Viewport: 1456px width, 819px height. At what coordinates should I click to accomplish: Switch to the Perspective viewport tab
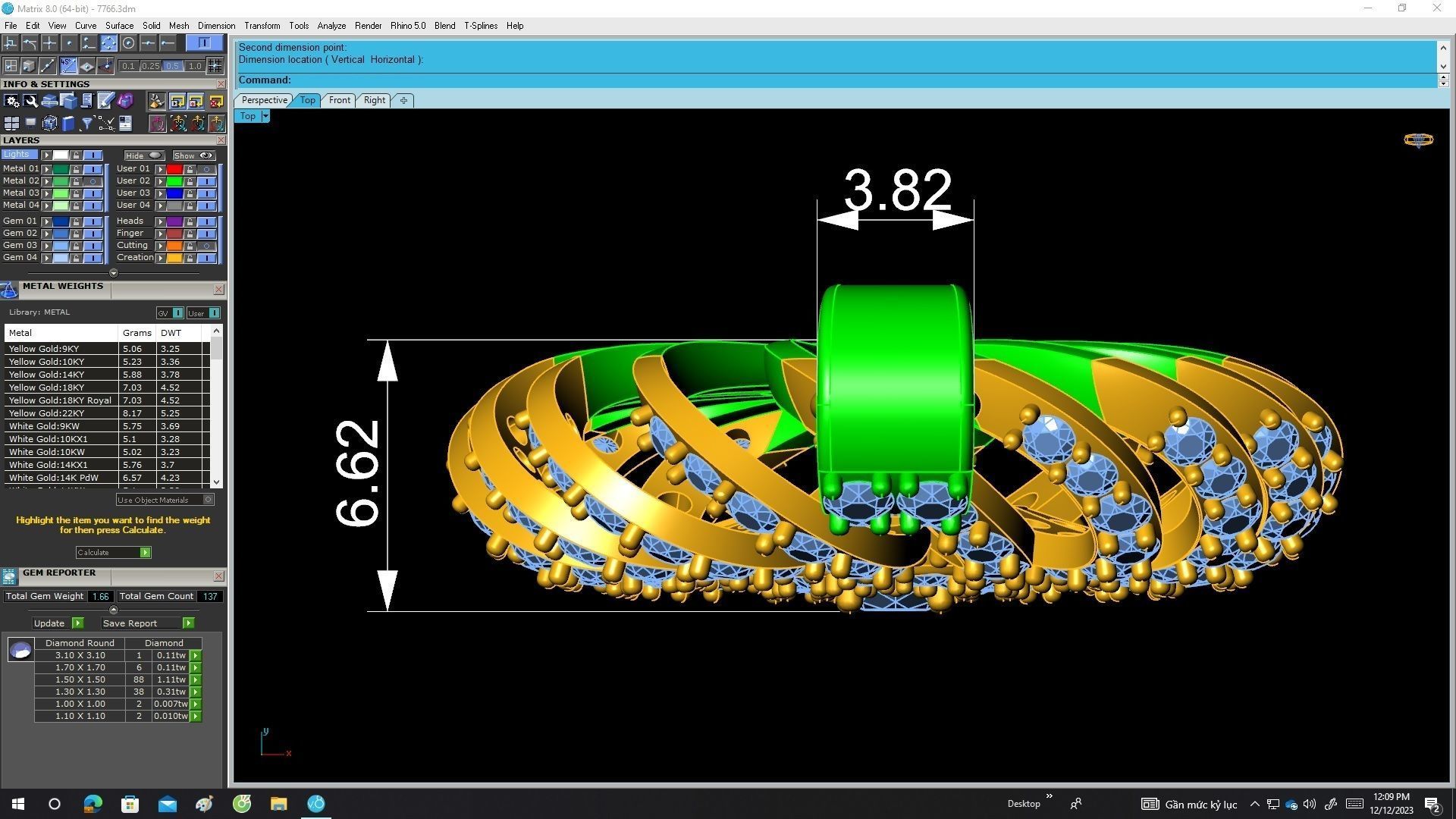(264, 100)
